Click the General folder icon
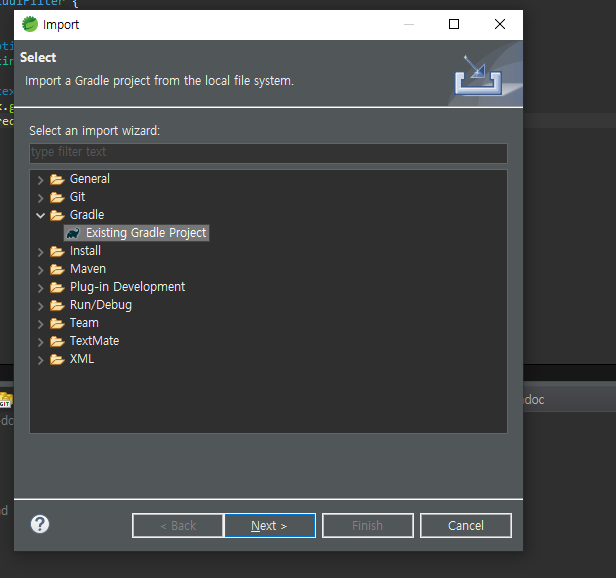The height and width of the screenshot is (578, 616). pyautogui.click(x=57, y=179)
